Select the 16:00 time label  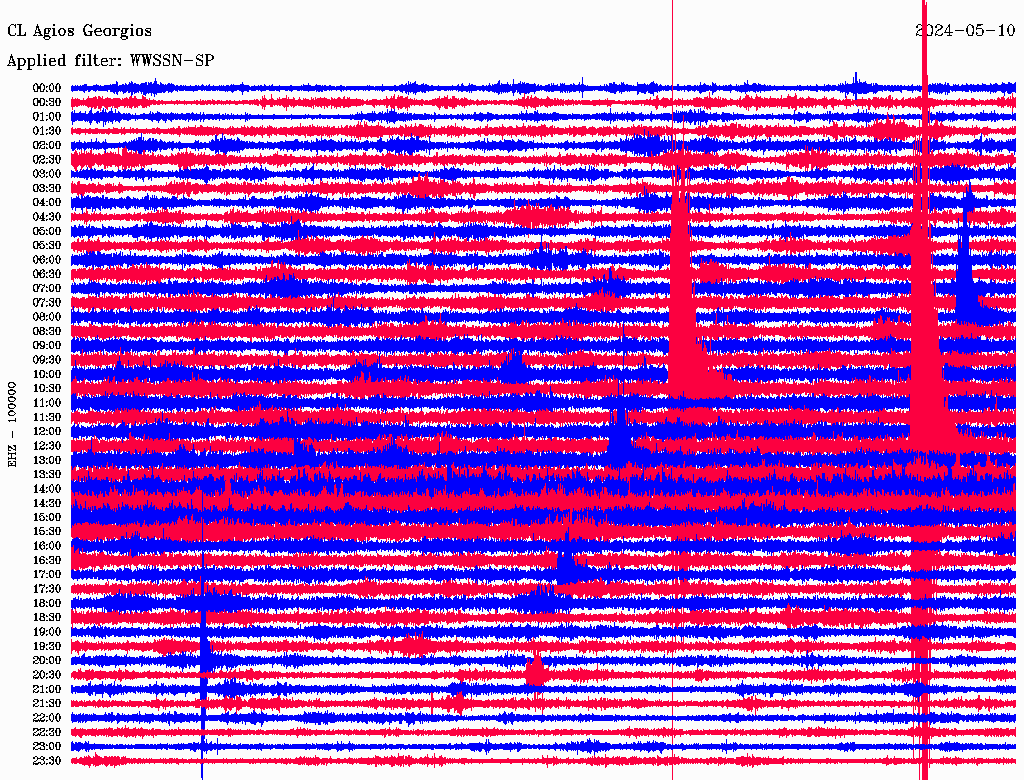(47, 546)
